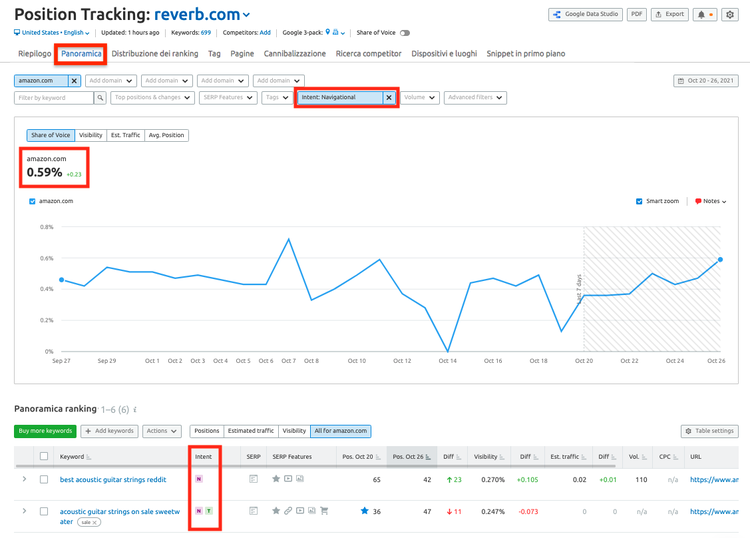The image size is (750, 538).
Task: Open the Actions dropdown
Action: tap(162, 431)
